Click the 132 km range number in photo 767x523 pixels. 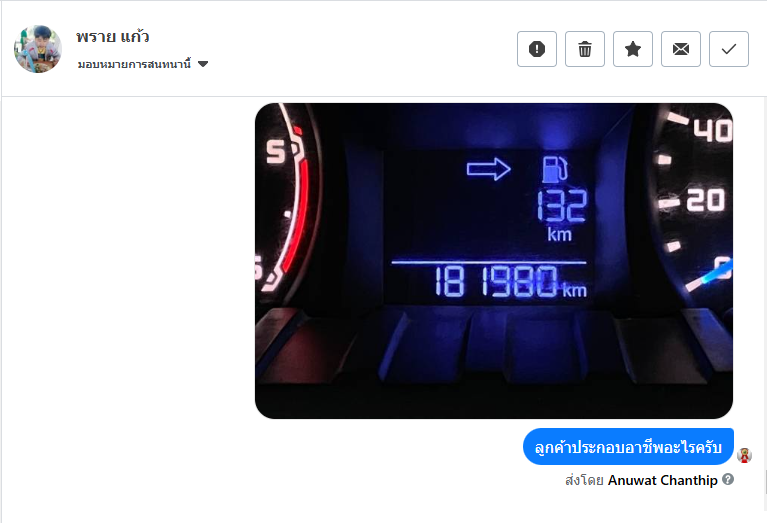562,206
